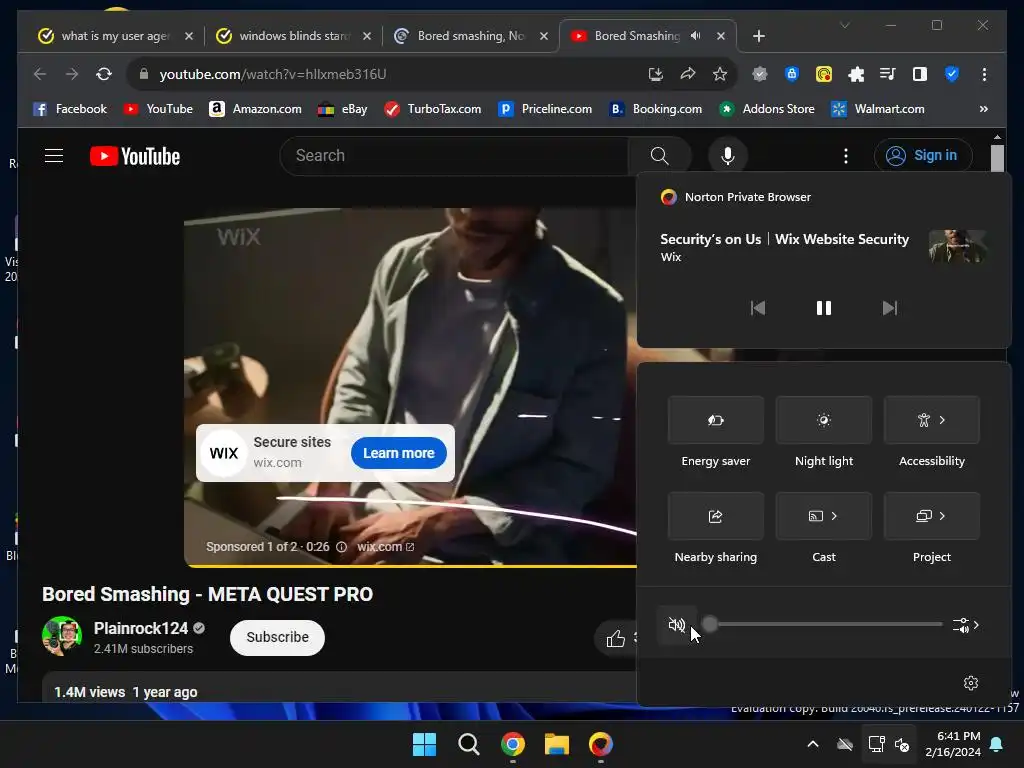Expand Project options chevron
The height and width of the screenshot is (768, 1024).
point(942,516)
